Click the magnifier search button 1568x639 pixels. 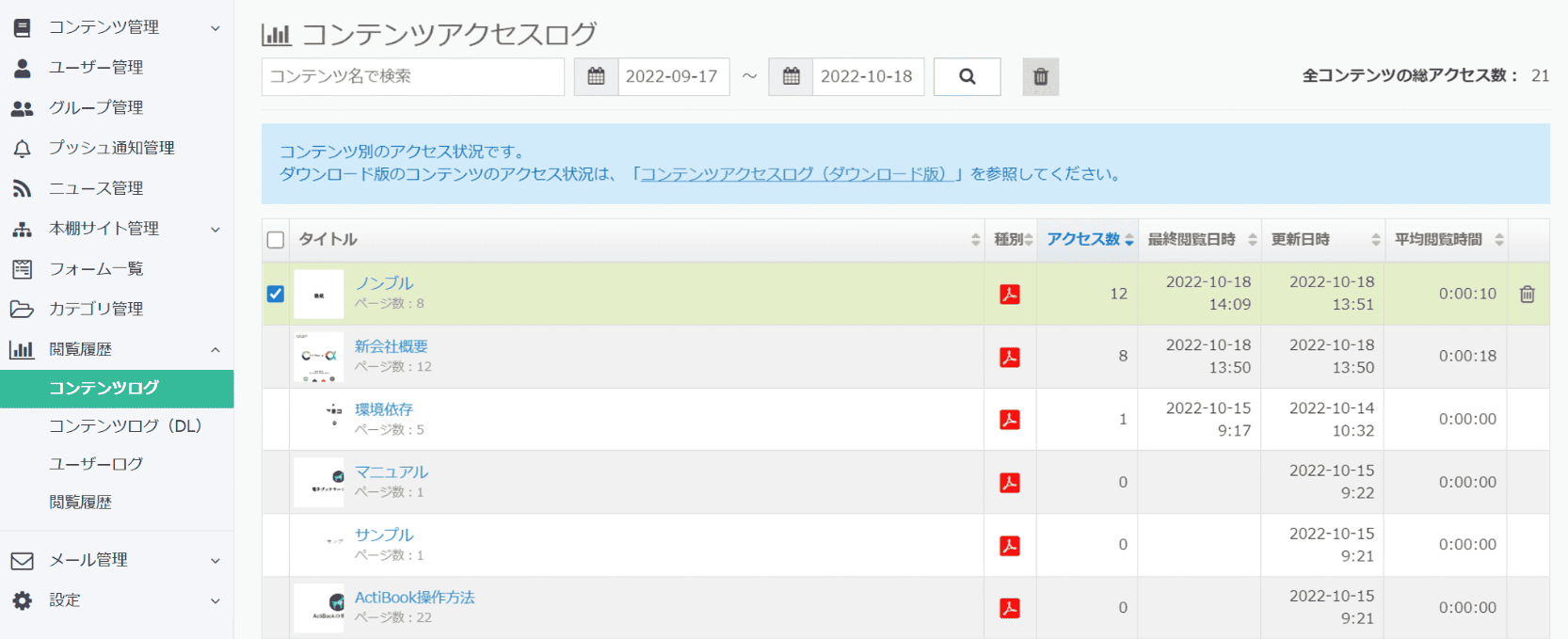tap(967, 77)
